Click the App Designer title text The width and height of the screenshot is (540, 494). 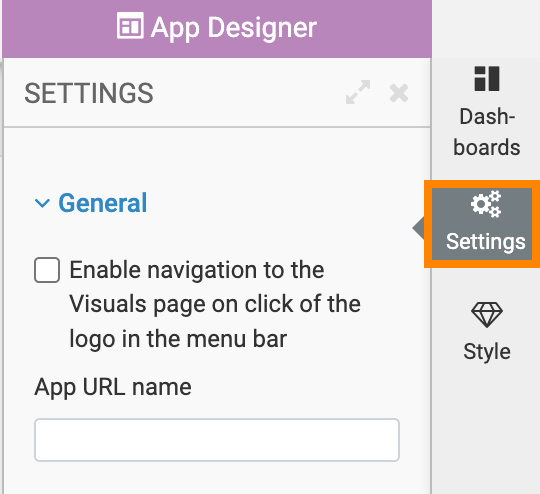click(234, 28)
